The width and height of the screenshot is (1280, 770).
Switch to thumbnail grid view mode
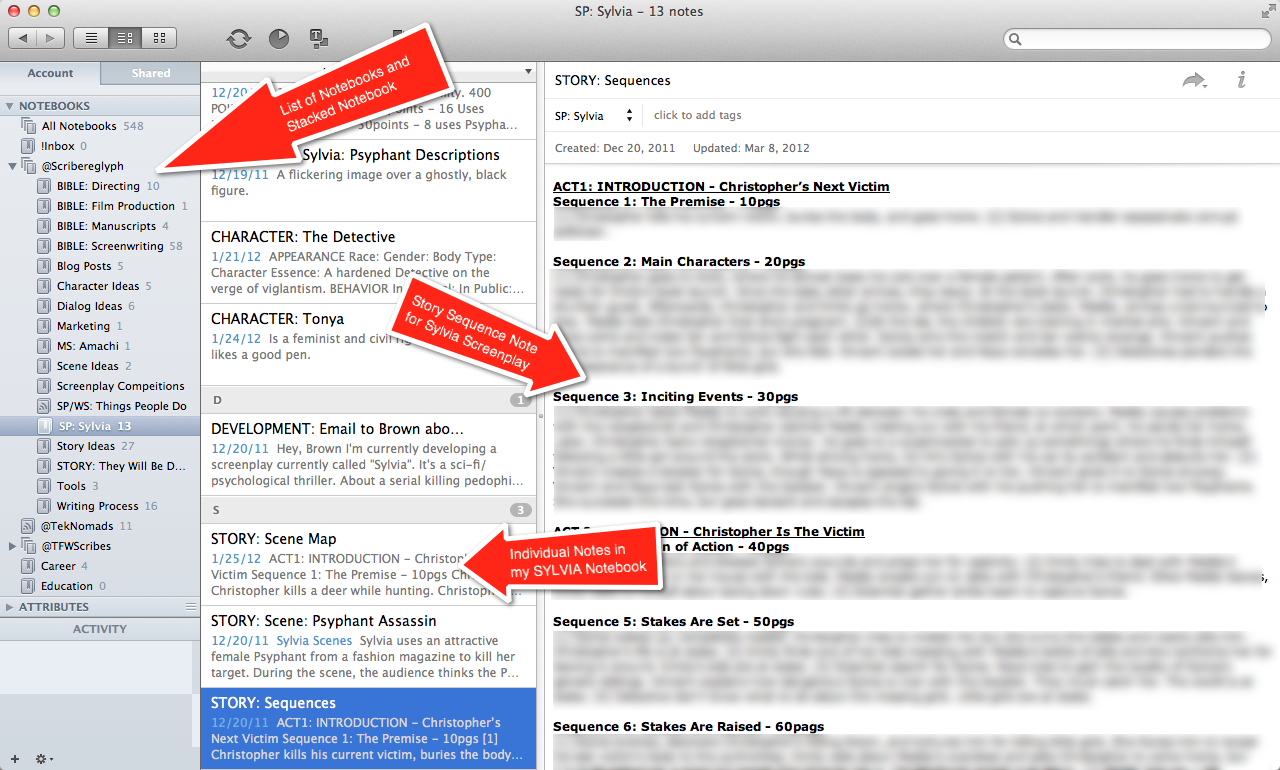pos(158,38)
